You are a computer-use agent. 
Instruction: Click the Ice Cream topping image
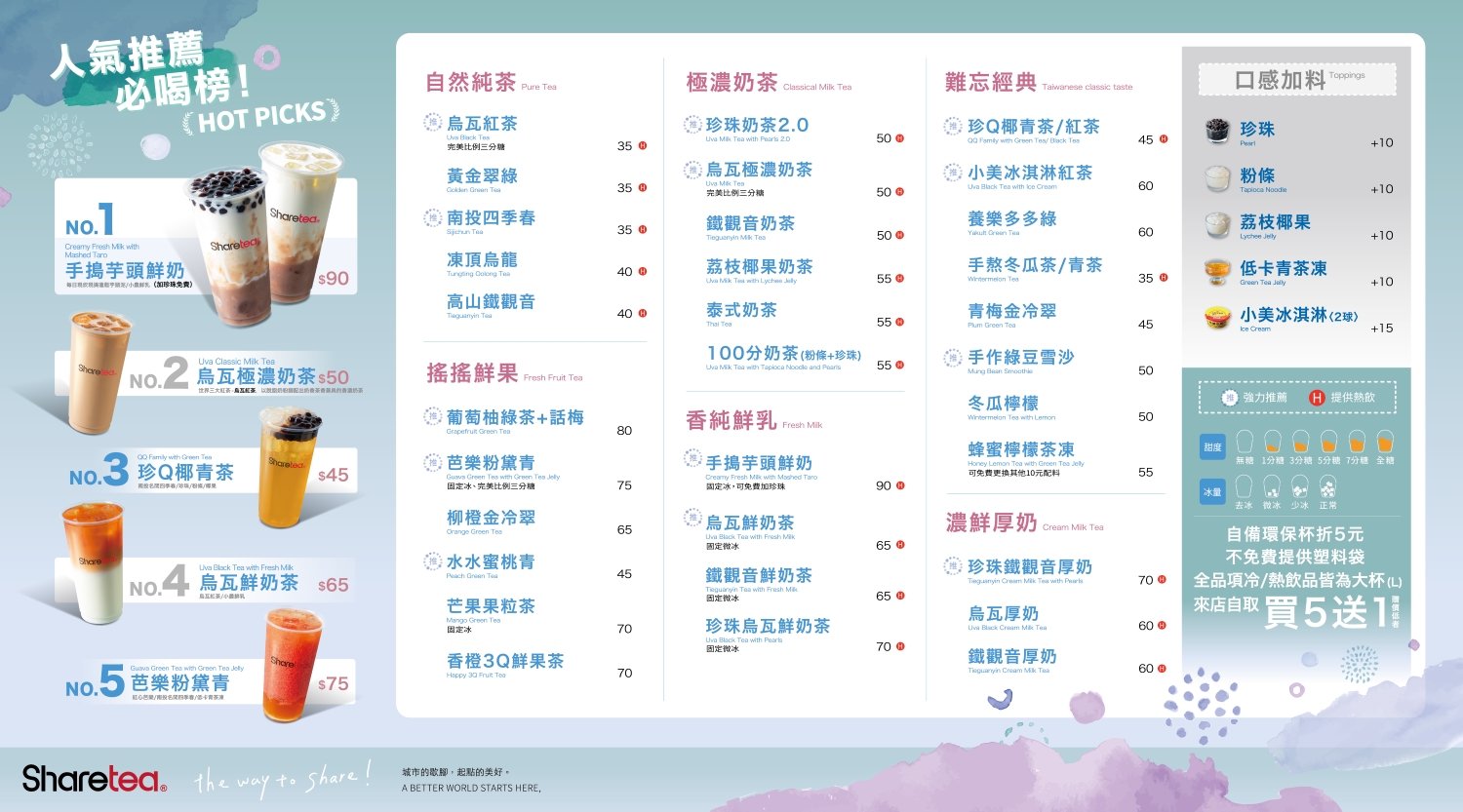(x=1217, y=318)
